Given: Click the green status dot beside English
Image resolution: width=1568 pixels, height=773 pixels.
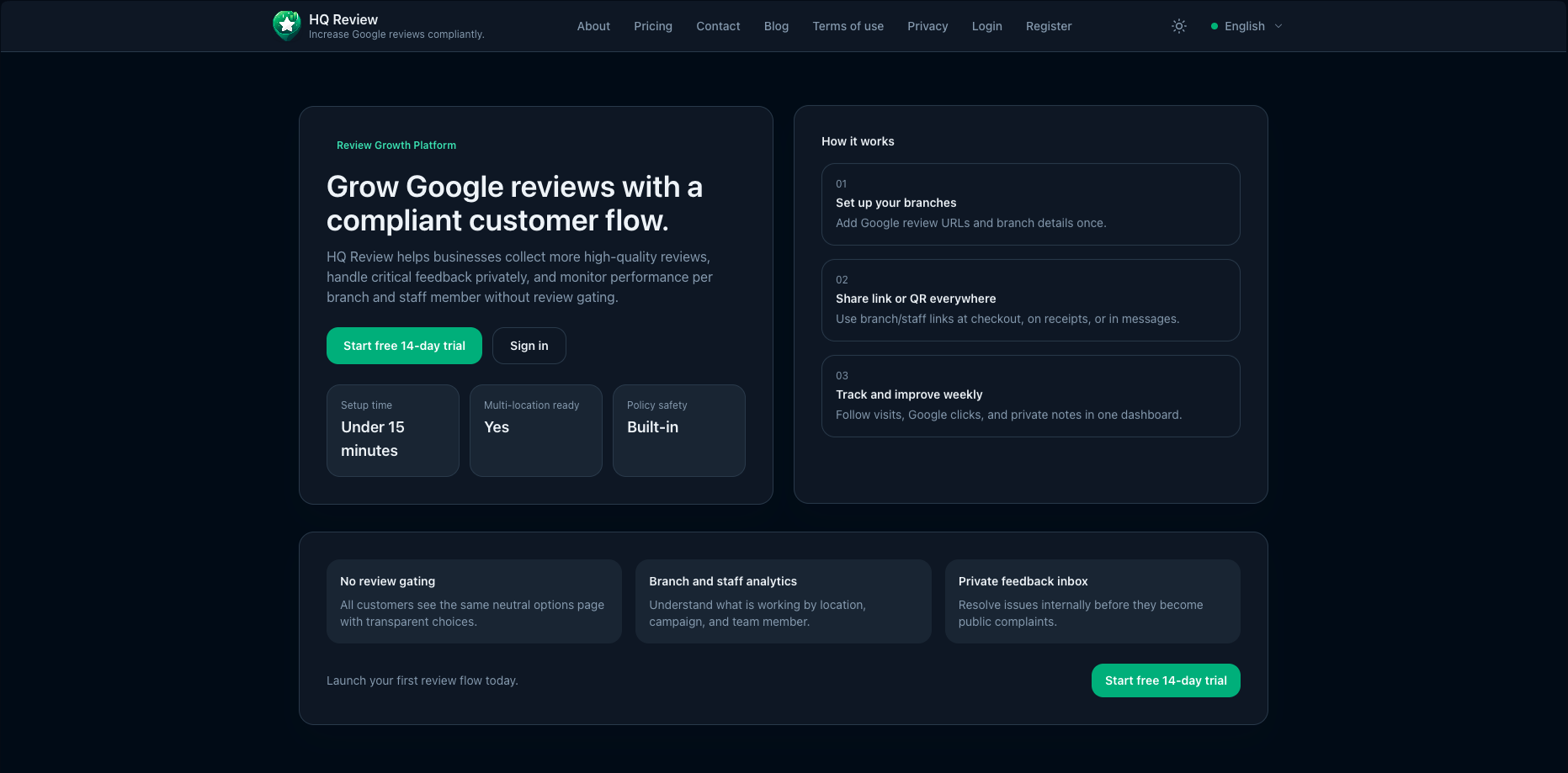Looking at the screenshot, I should coord(1215,26).
